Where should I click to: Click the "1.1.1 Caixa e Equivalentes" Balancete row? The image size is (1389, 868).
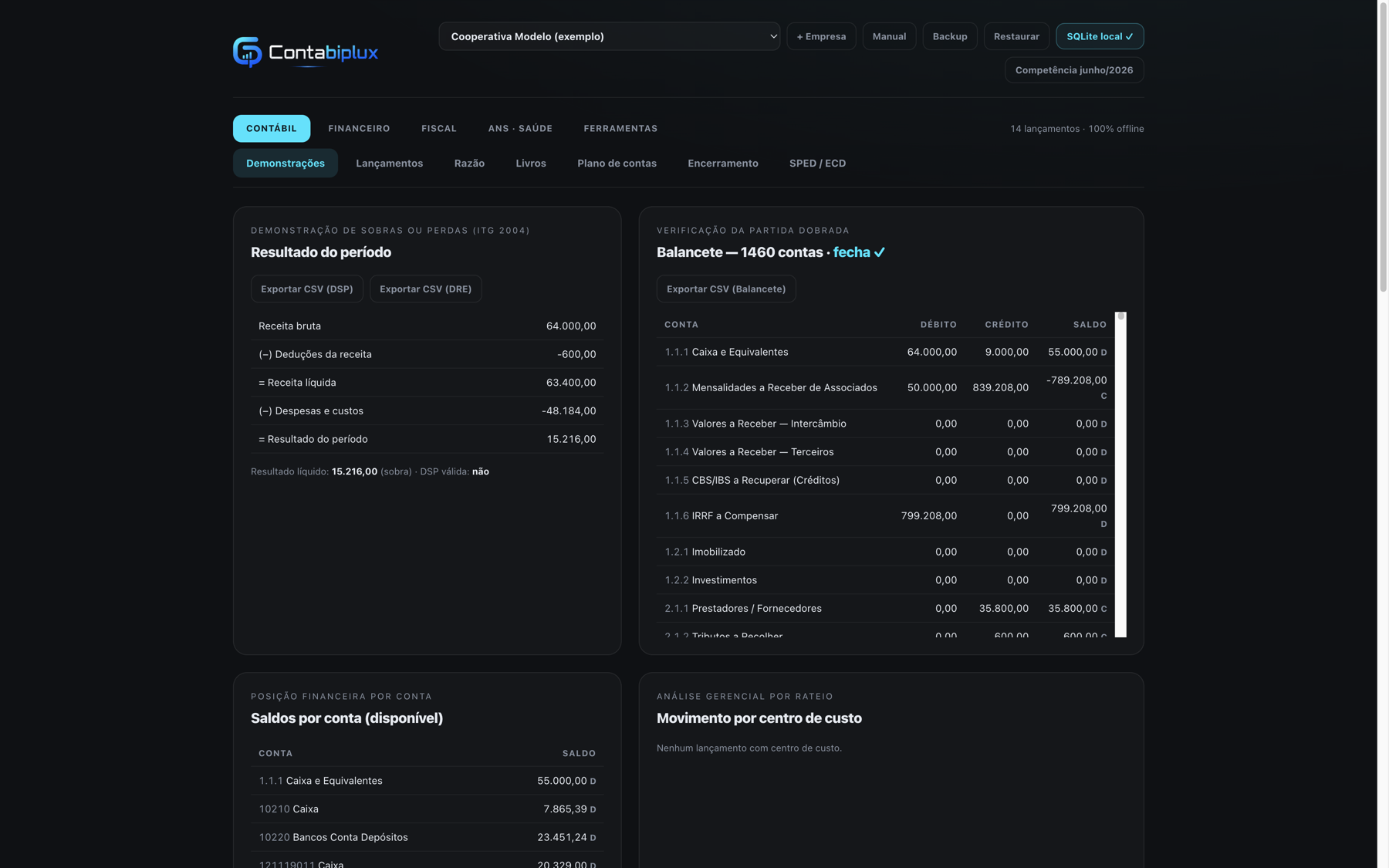click(x=886, y=352)
